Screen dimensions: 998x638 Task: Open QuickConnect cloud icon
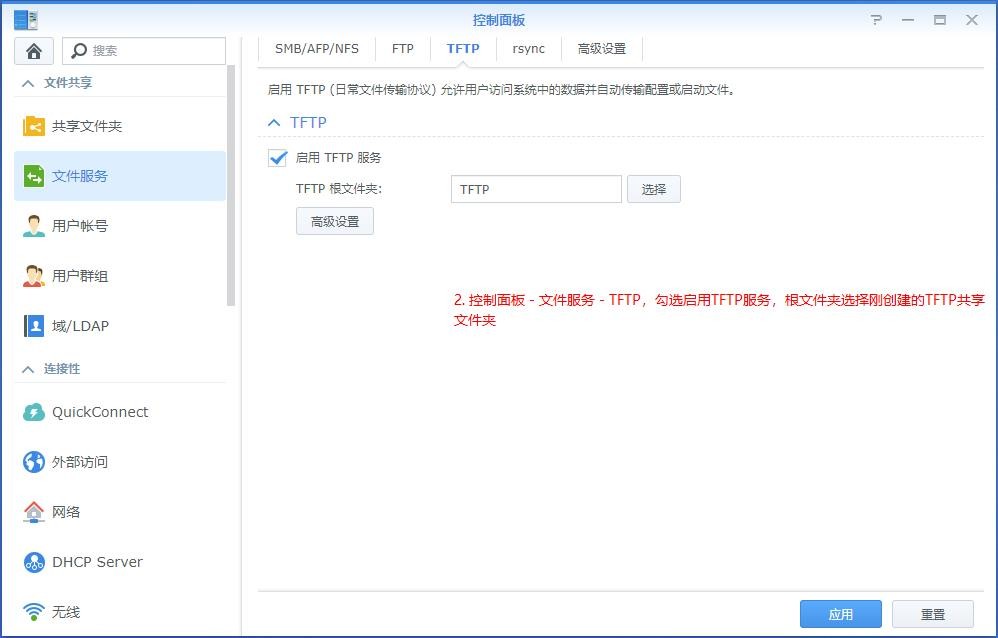click(34, 412)
